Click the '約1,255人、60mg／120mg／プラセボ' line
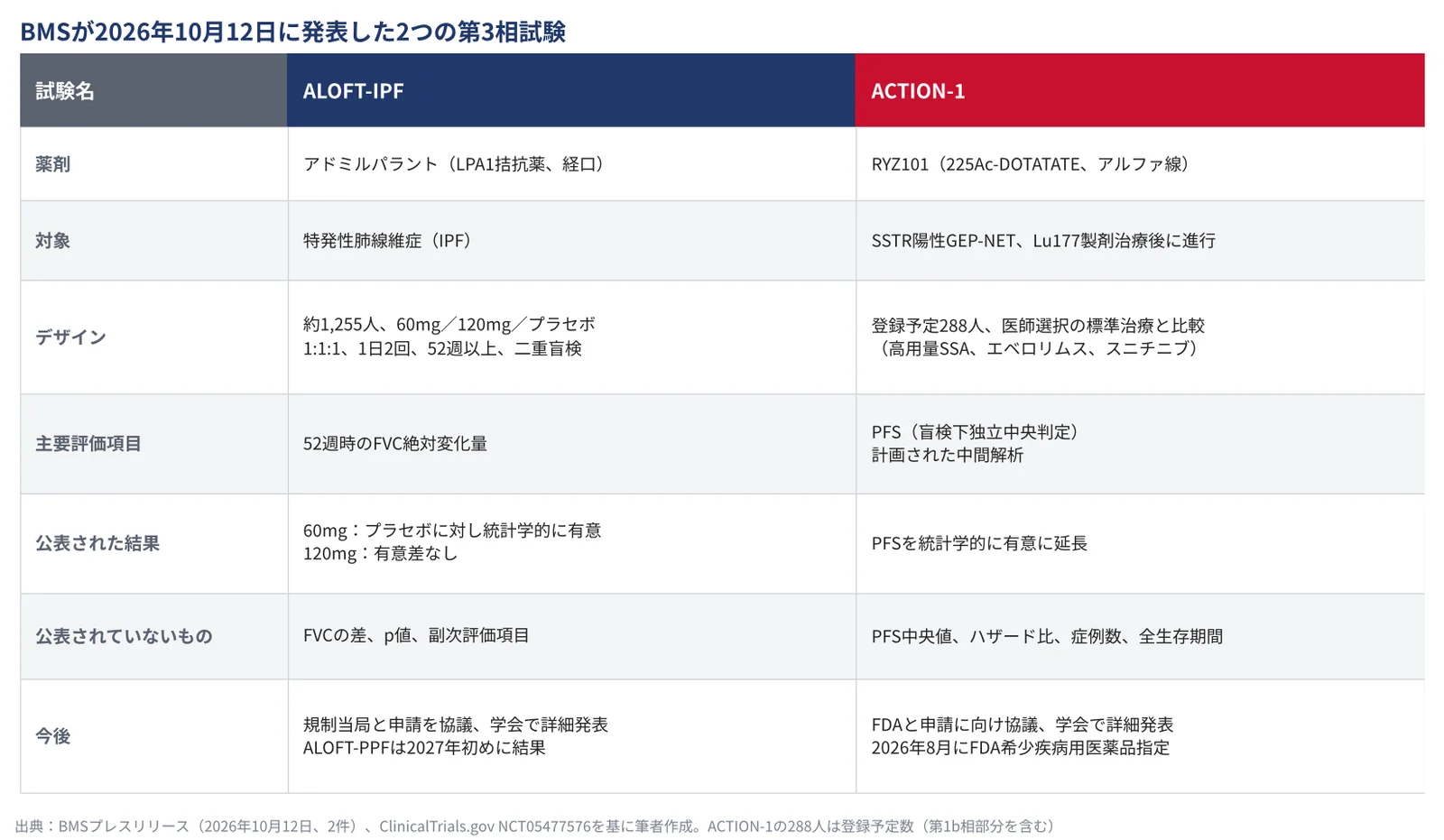1444x840 pixels. pos(449,325)
